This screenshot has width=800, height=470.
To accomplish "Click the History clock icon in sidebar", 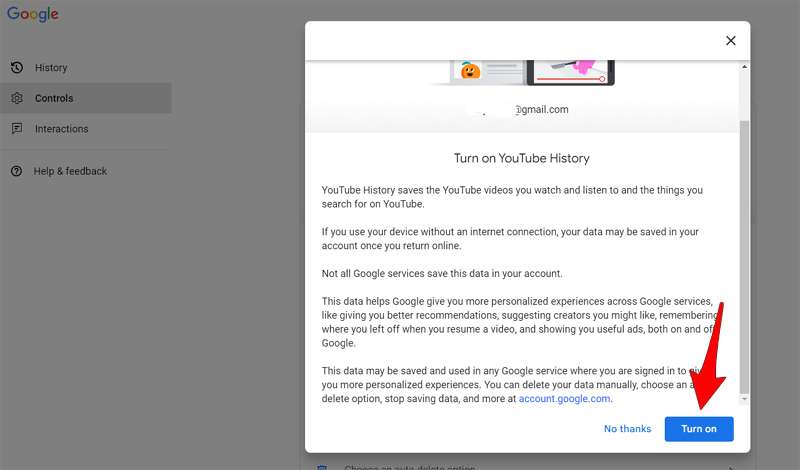I will pyautogui.click(x=17, y=68).
